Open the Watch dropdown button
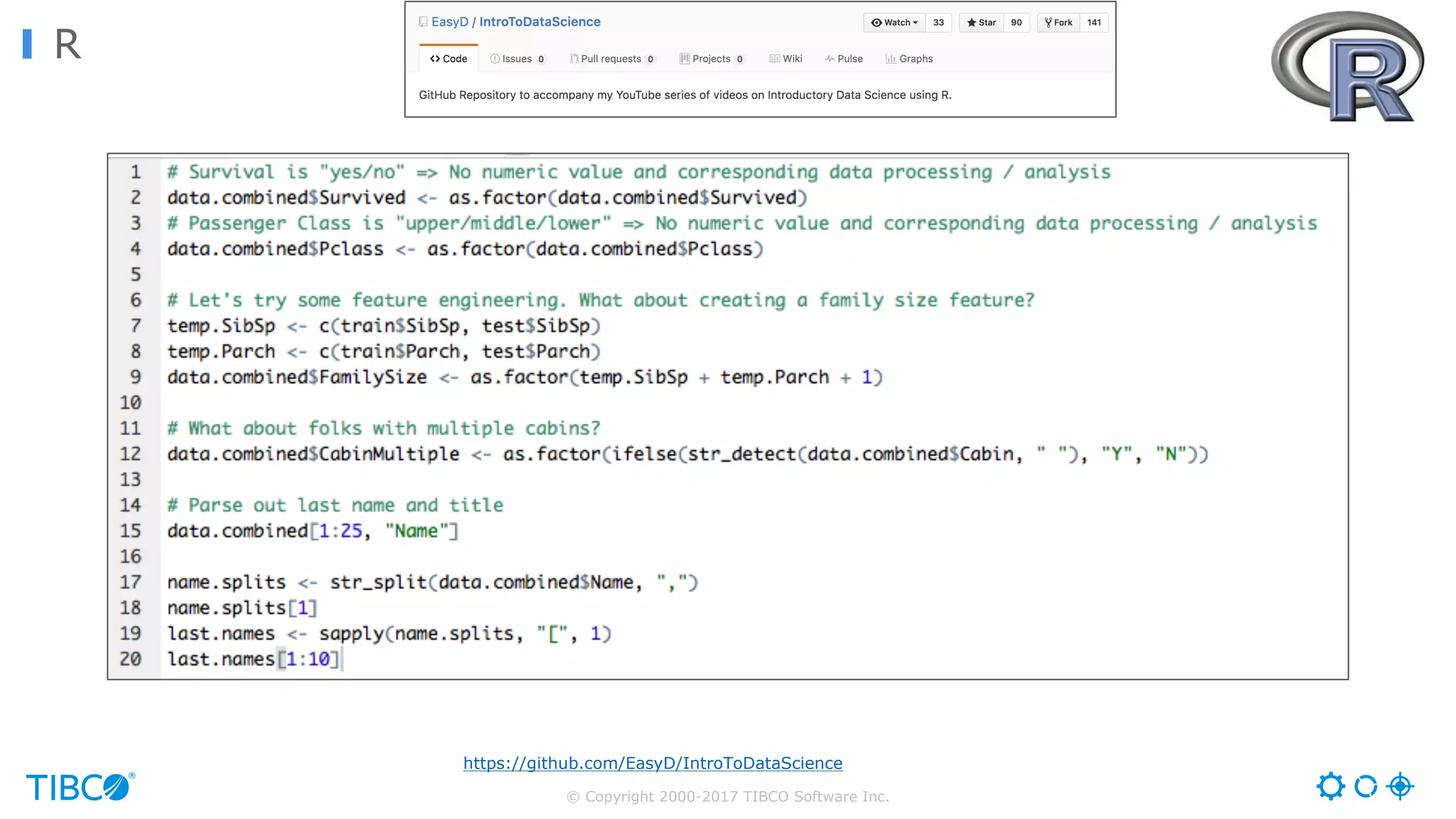This screenshot has width=1456, height=819. pos(894,23)
